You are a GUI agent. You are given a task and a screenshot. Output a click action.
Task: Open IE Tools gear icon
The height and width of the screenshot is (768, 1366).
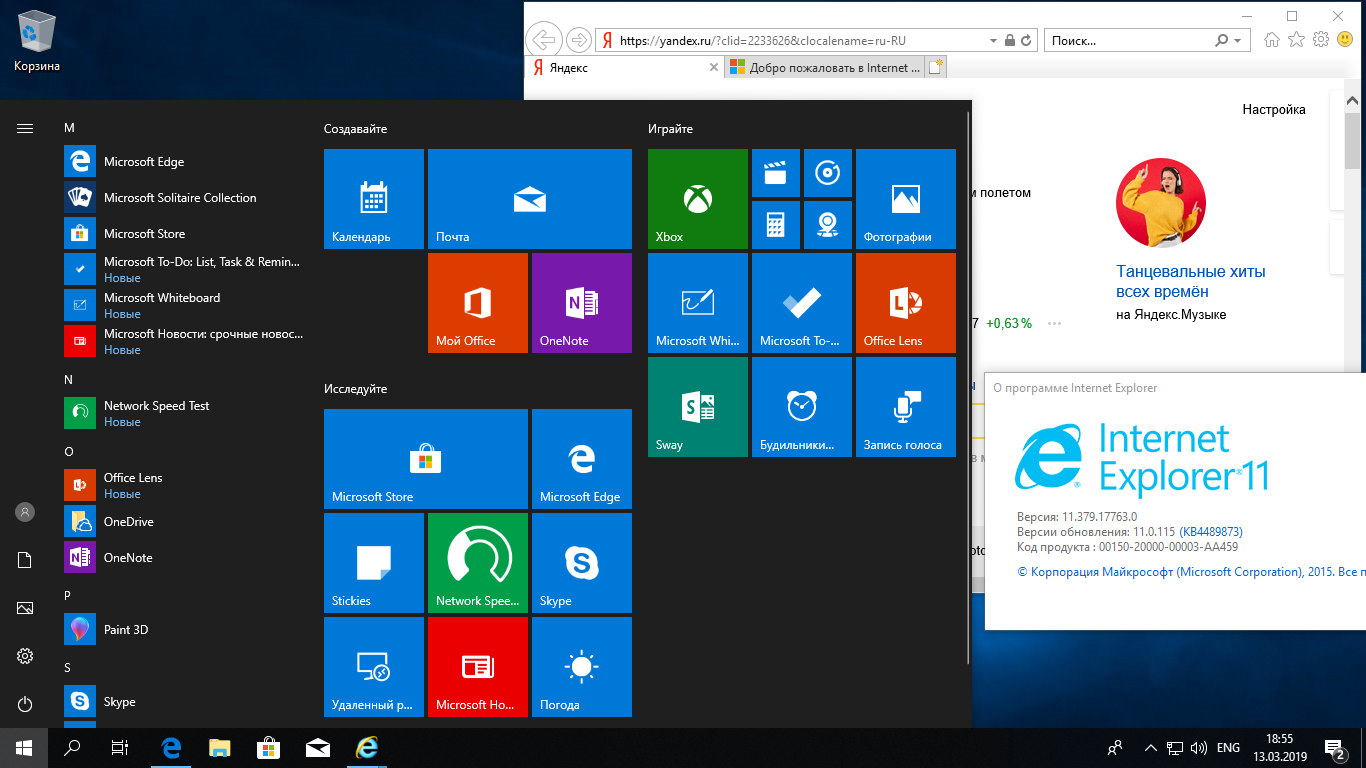pyautogui.click(x=1321, y=40)
